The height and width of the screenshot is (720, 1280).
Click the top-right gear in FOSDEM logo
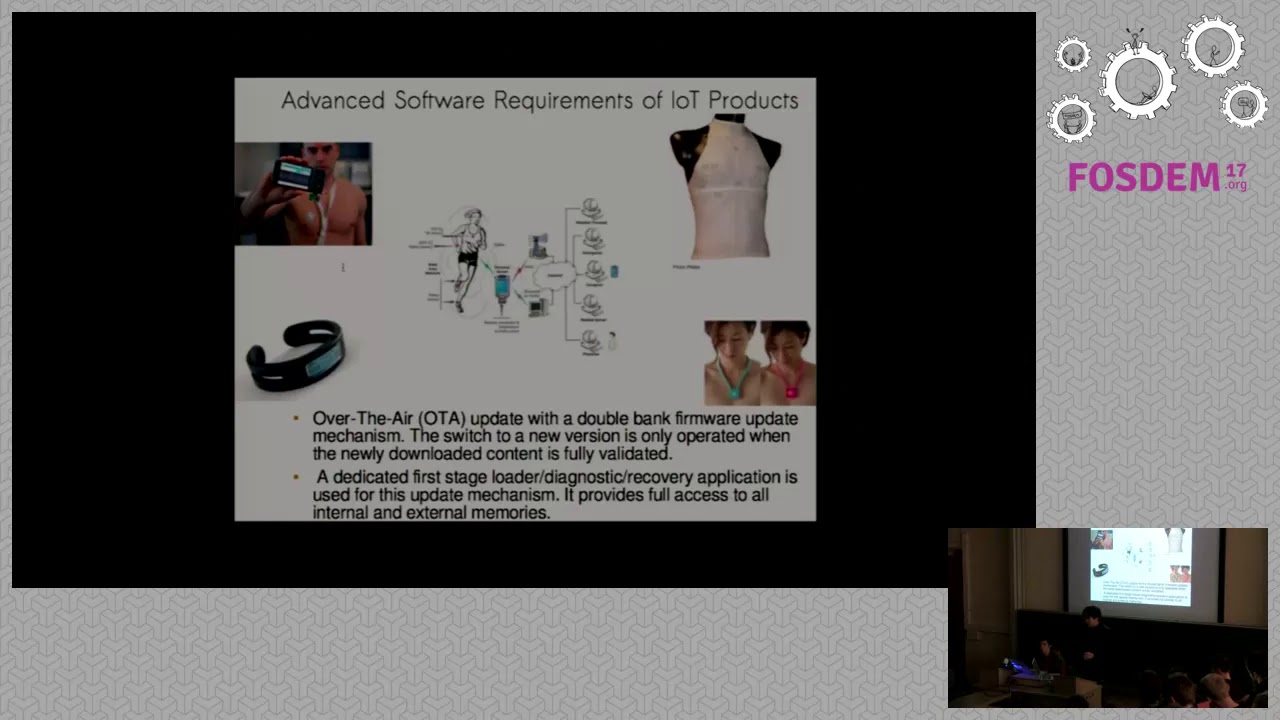point(1212,46)
